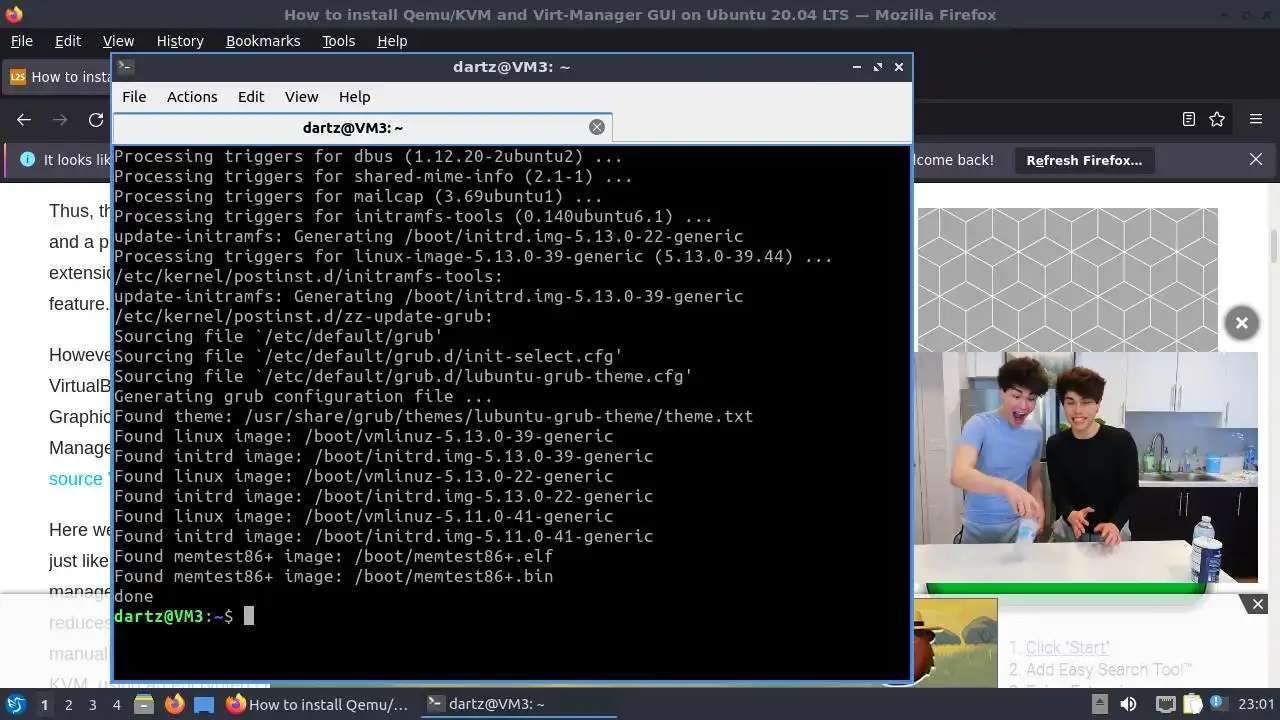Open the removable media eject tray icon
The height and width of the screenshot is (720, 1280).
(x=1099, y=704)
